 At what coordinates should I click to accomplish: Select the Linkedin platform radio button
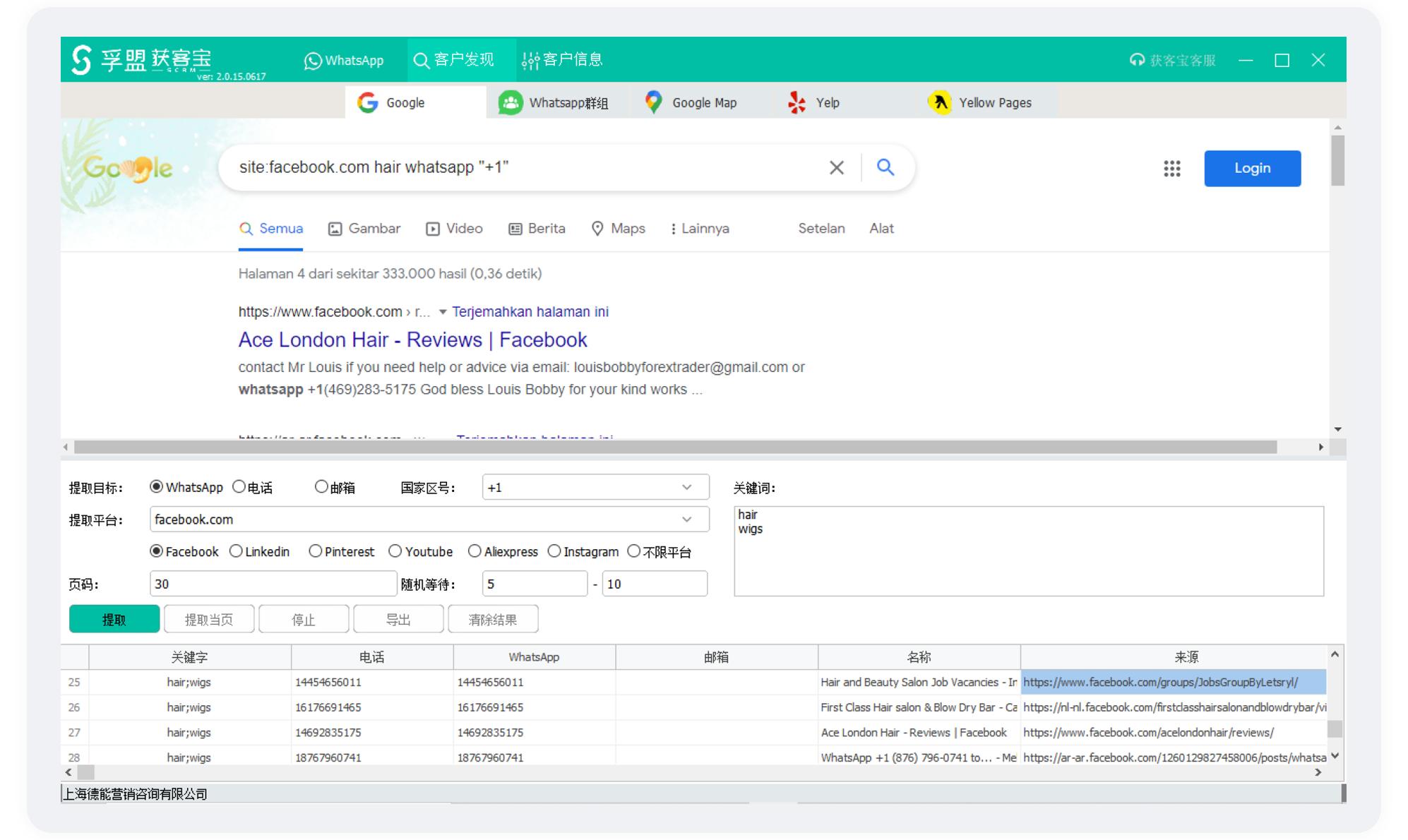tap(237, 551)
